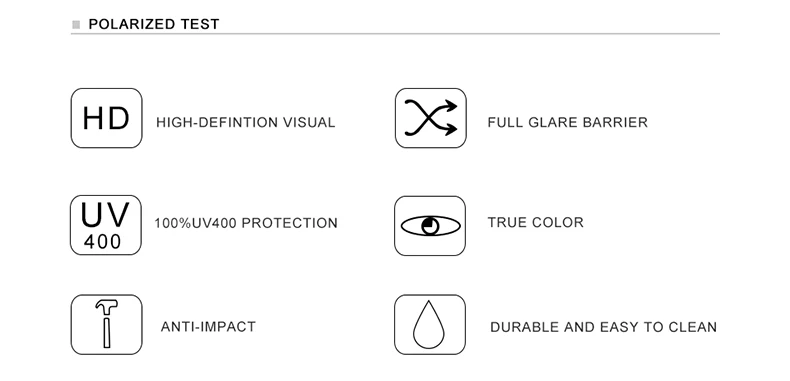Click 100%UV400 PROTECTION text

(246, 223)
